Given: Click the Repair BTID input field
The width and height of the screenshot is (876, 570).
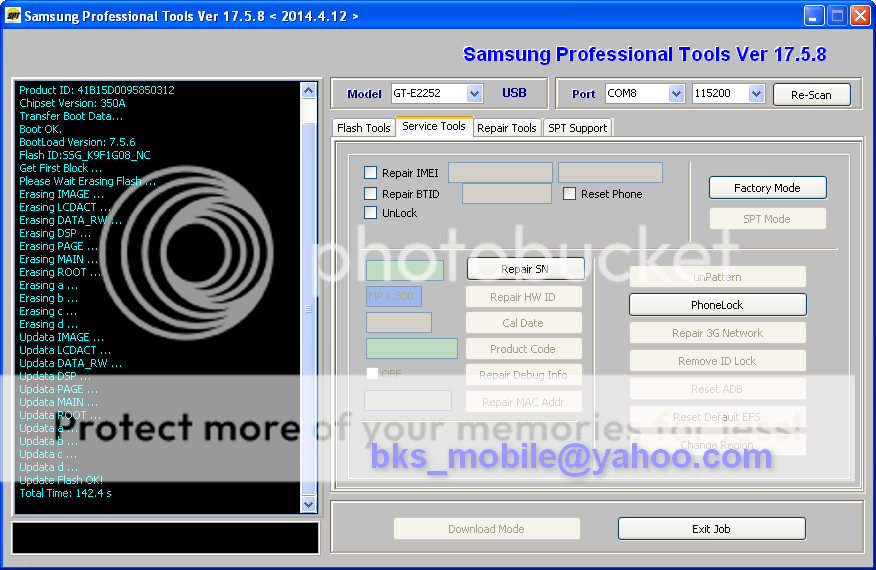Looking at the screenshot, I should point(507,193).
